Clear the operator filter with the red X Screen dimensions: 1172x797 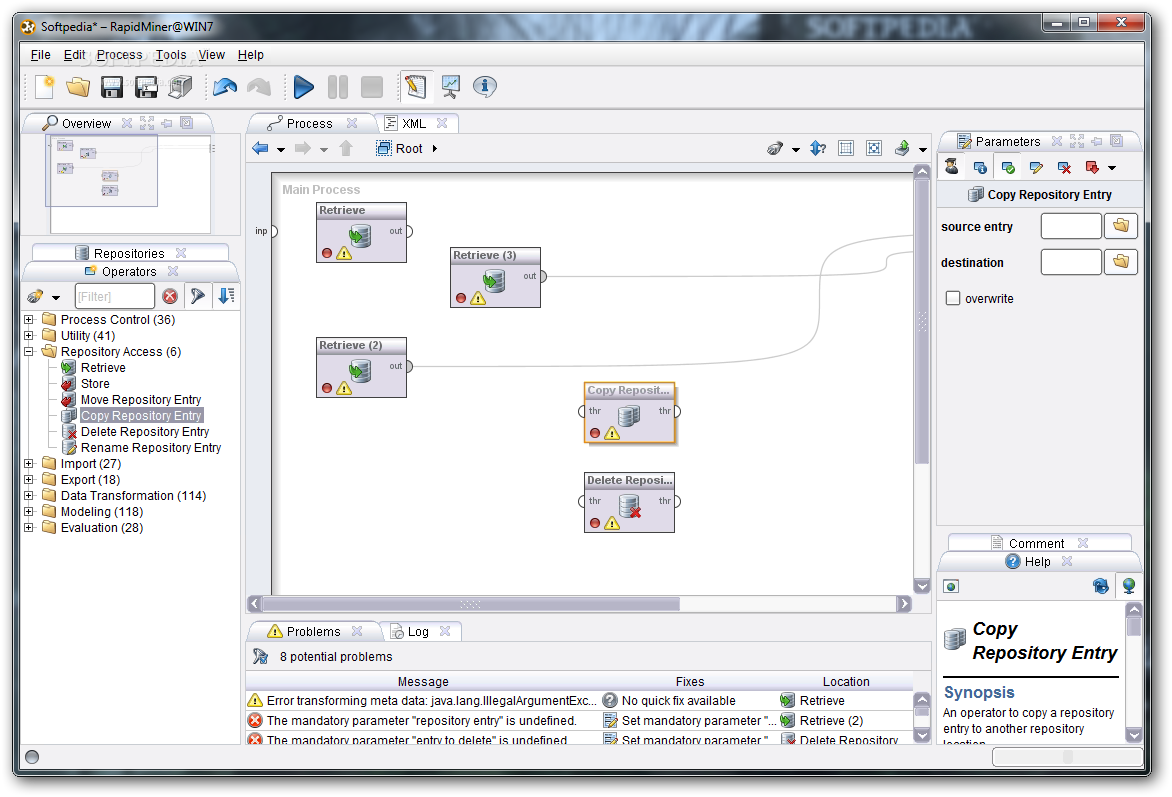click(170, 296)
